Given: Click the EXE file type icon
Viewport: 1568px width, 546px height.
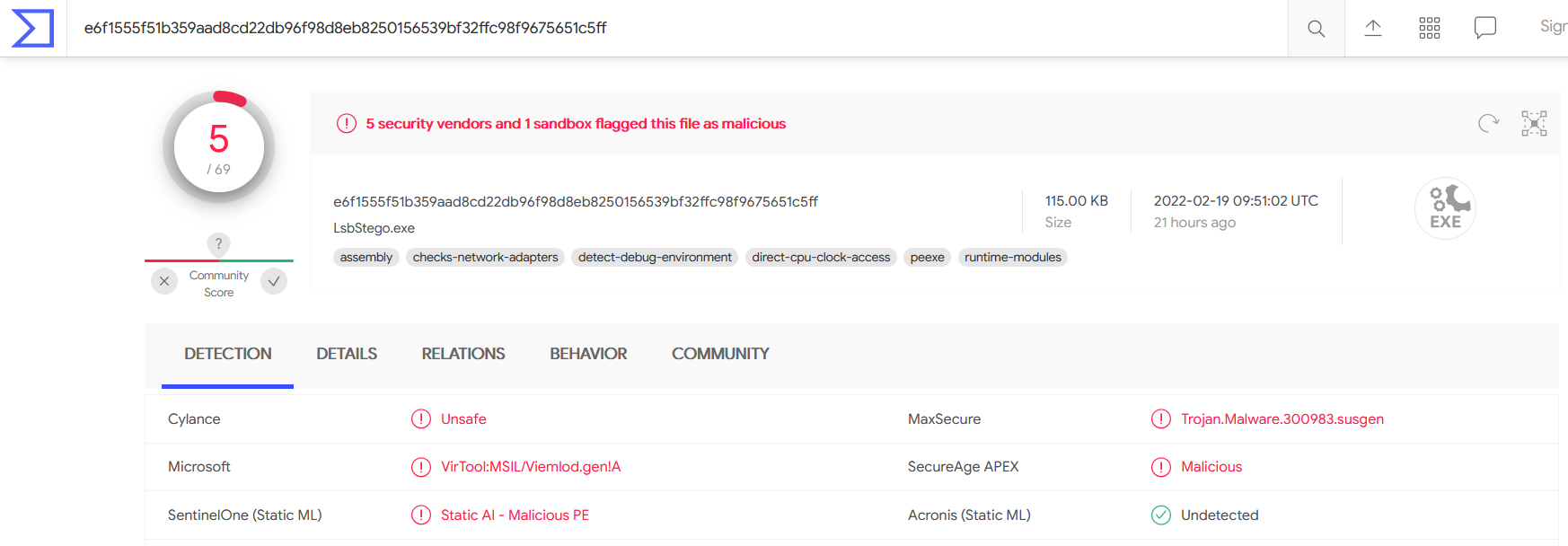Looking at the screenshot, I should click(x=1445, y=208).
